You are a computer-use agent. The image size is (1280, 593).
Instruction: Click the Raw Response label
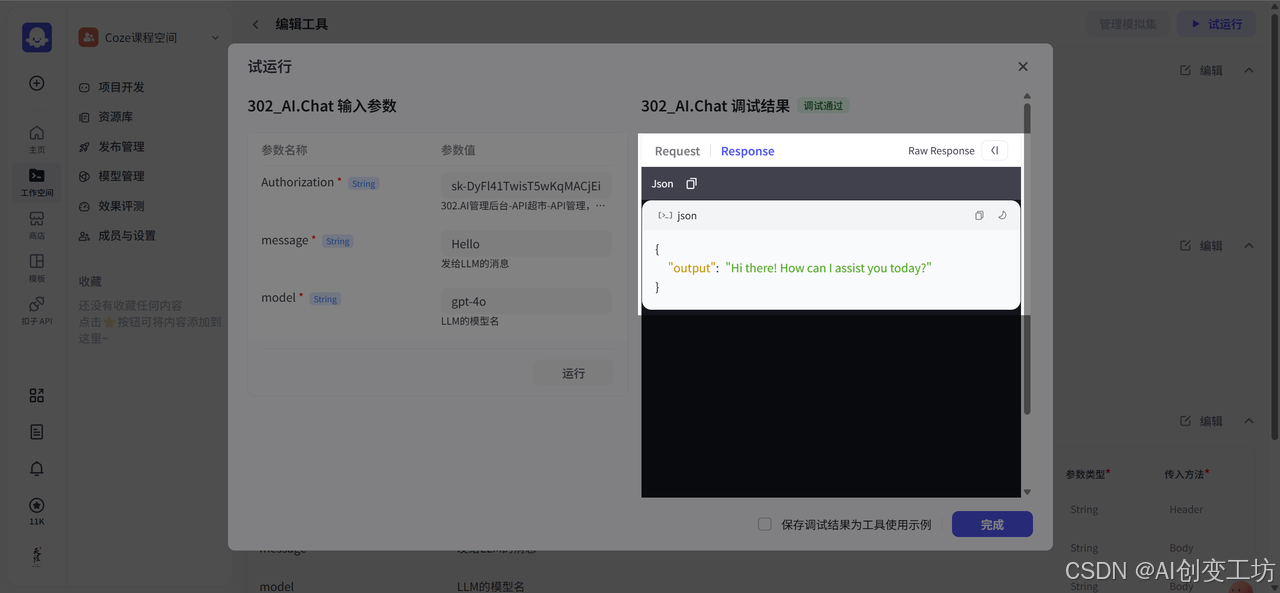click(941, 151)
